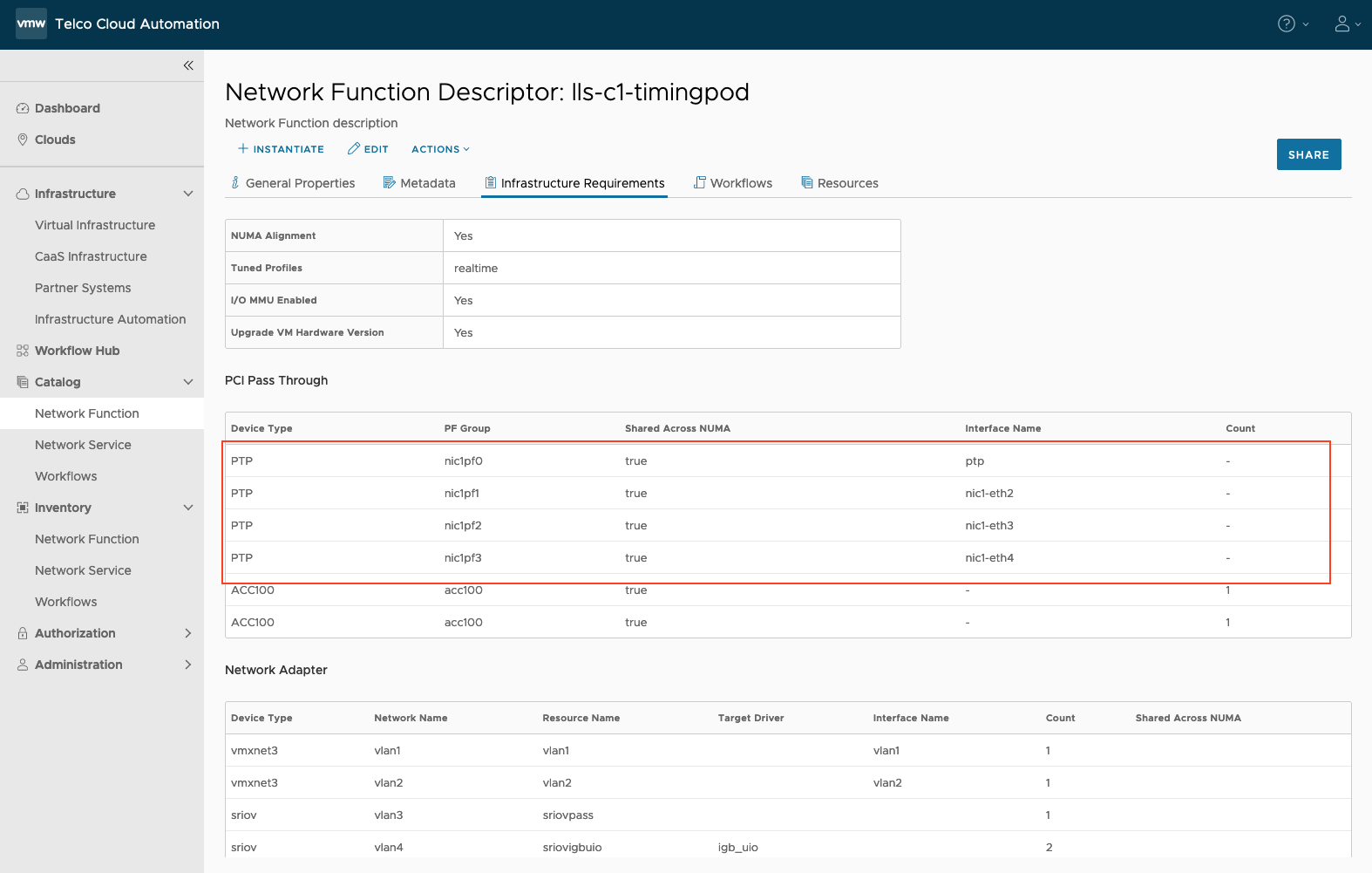
Task: Switch to the General Properties tab
Action: (293, 183)
